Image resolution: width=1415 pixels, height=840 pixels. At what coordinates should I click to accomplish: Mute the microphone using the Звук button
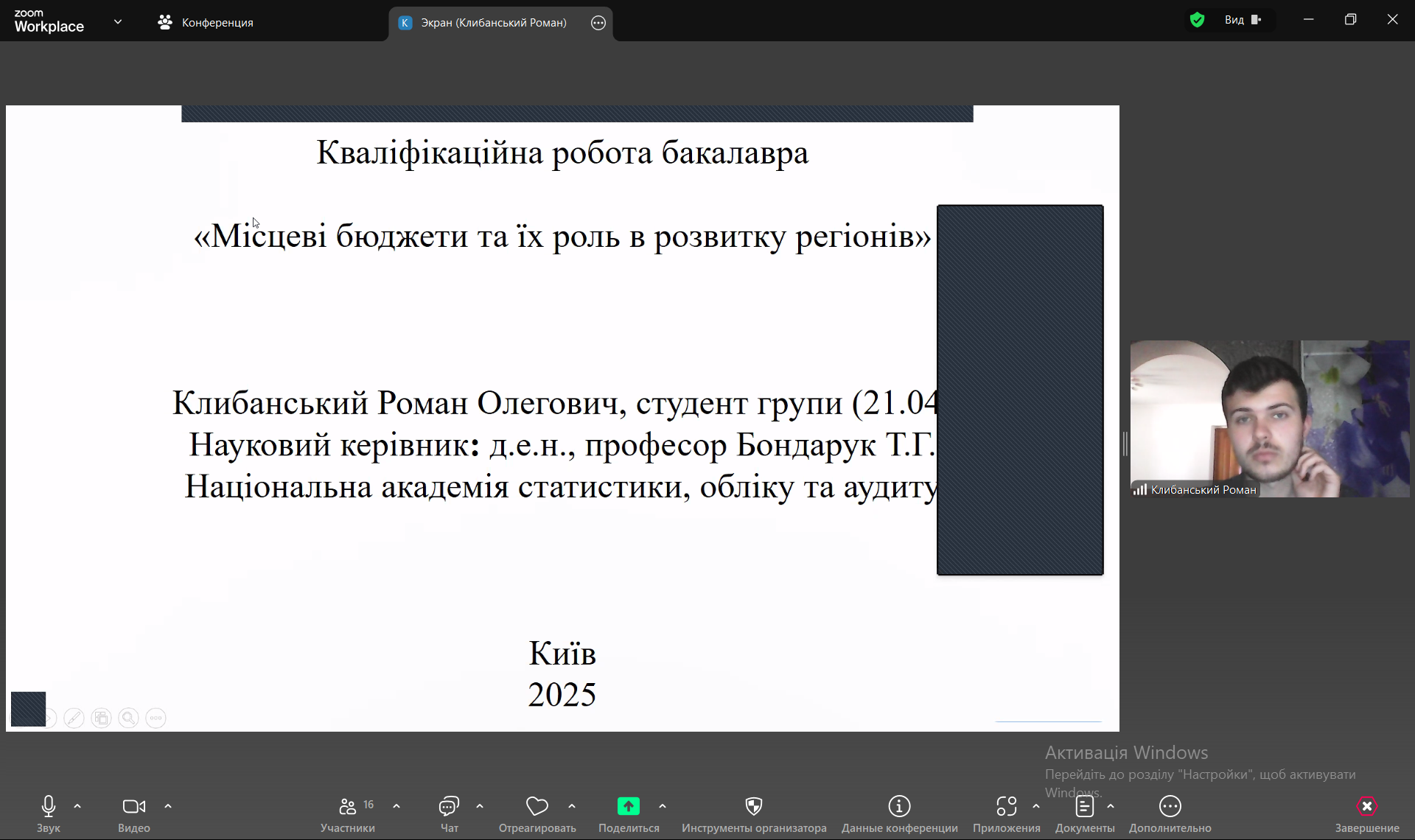[49, 807]
